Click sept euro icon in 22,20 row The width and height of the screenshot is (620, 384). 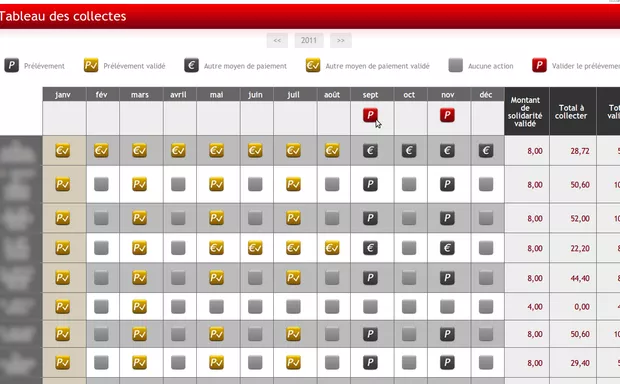click(370, 248)
